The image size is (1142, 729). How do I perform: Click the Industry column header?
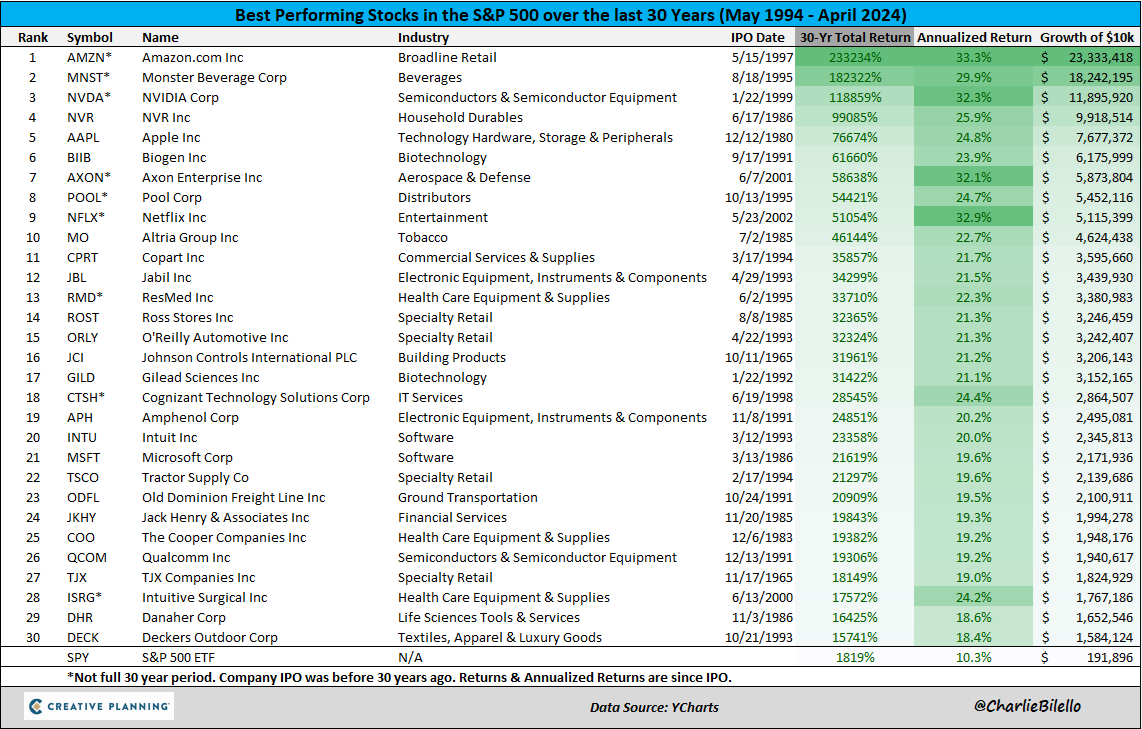coord(423,37)
